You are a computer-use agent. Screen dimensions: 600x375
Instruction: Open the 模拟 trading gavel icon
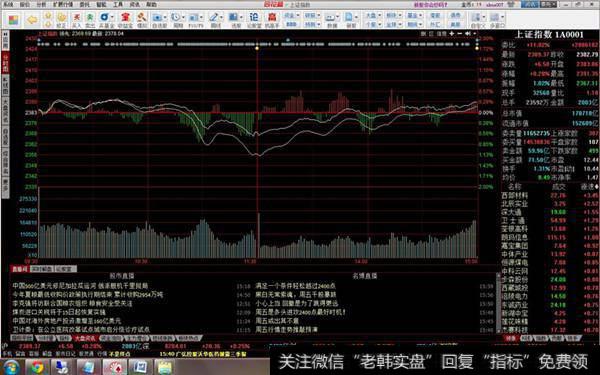[142, 20]
